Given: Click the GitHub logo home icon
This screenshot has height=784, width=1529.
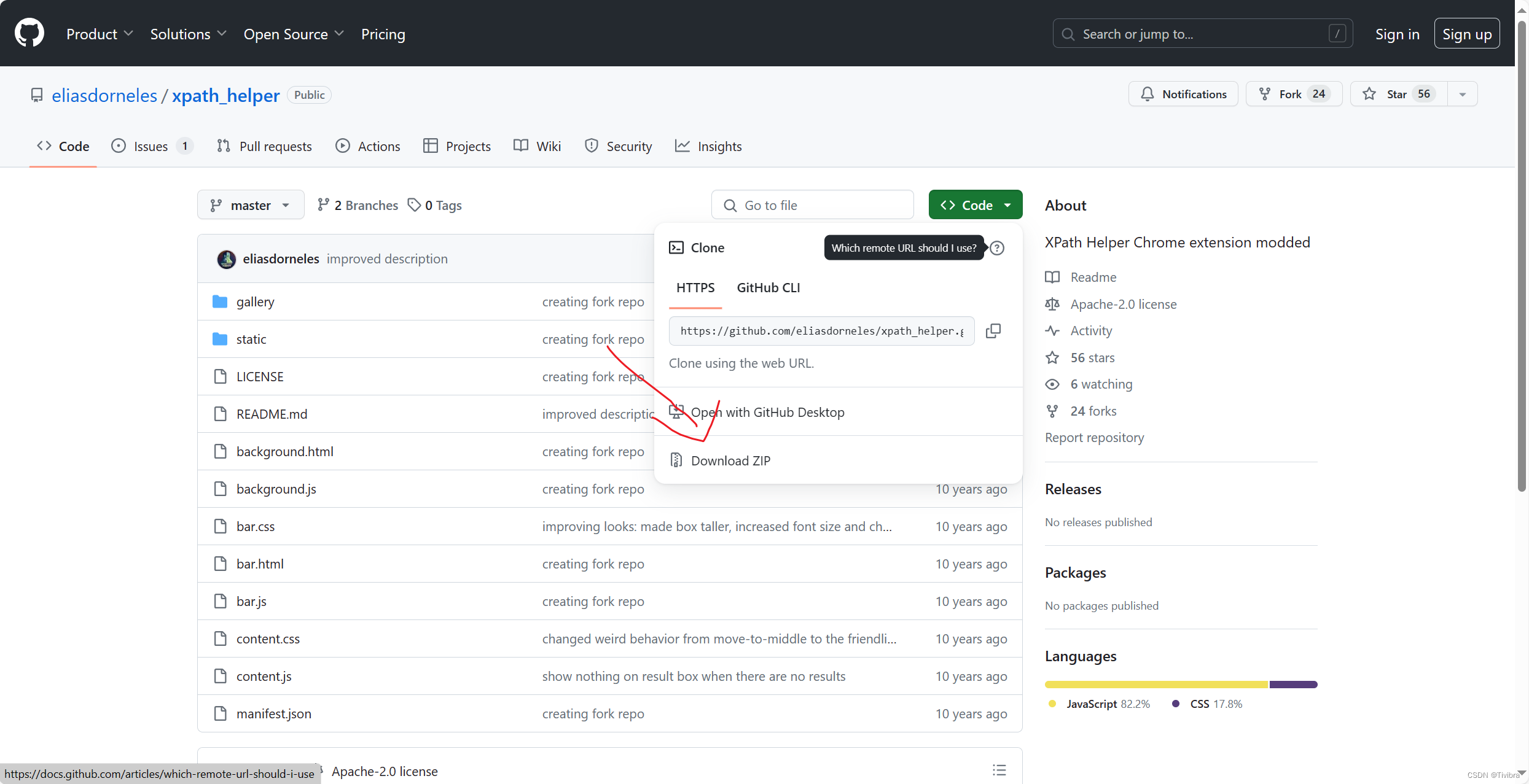Looking at the screenshot, I should point(29,33).
